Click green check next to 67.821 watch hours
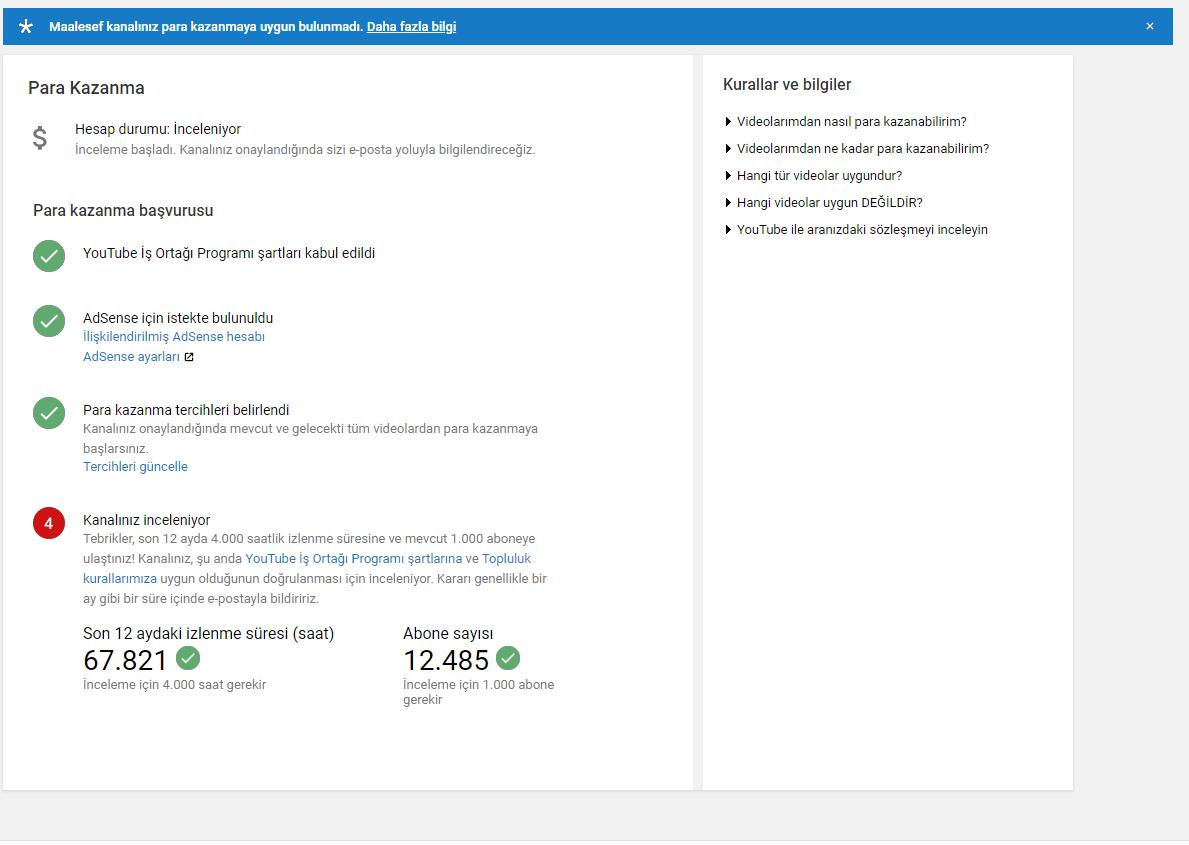1189x845 pixels. (188, 658)
